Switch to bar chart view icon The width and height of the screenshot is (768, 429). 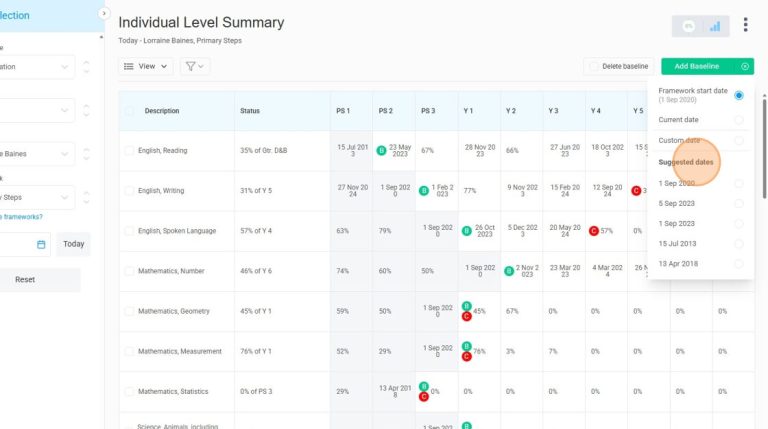(715, 27)
